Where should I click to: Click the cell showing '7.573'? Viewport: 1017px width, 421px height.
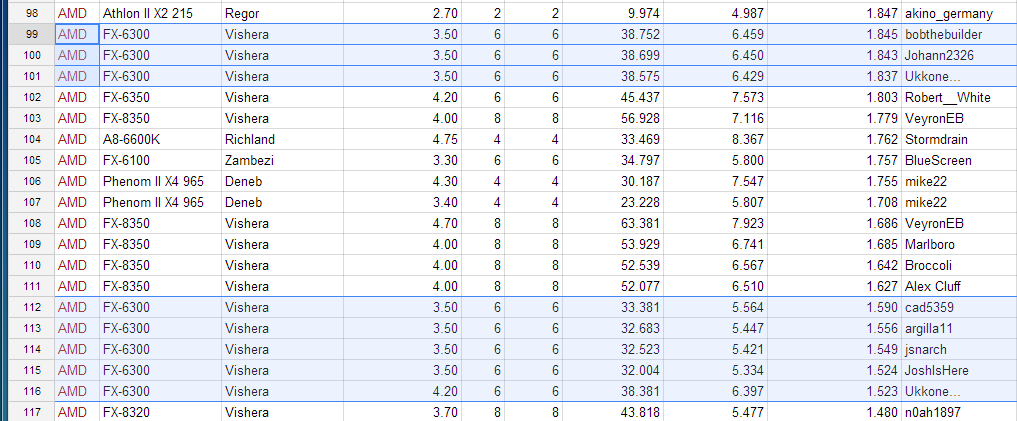pos(715,97)
